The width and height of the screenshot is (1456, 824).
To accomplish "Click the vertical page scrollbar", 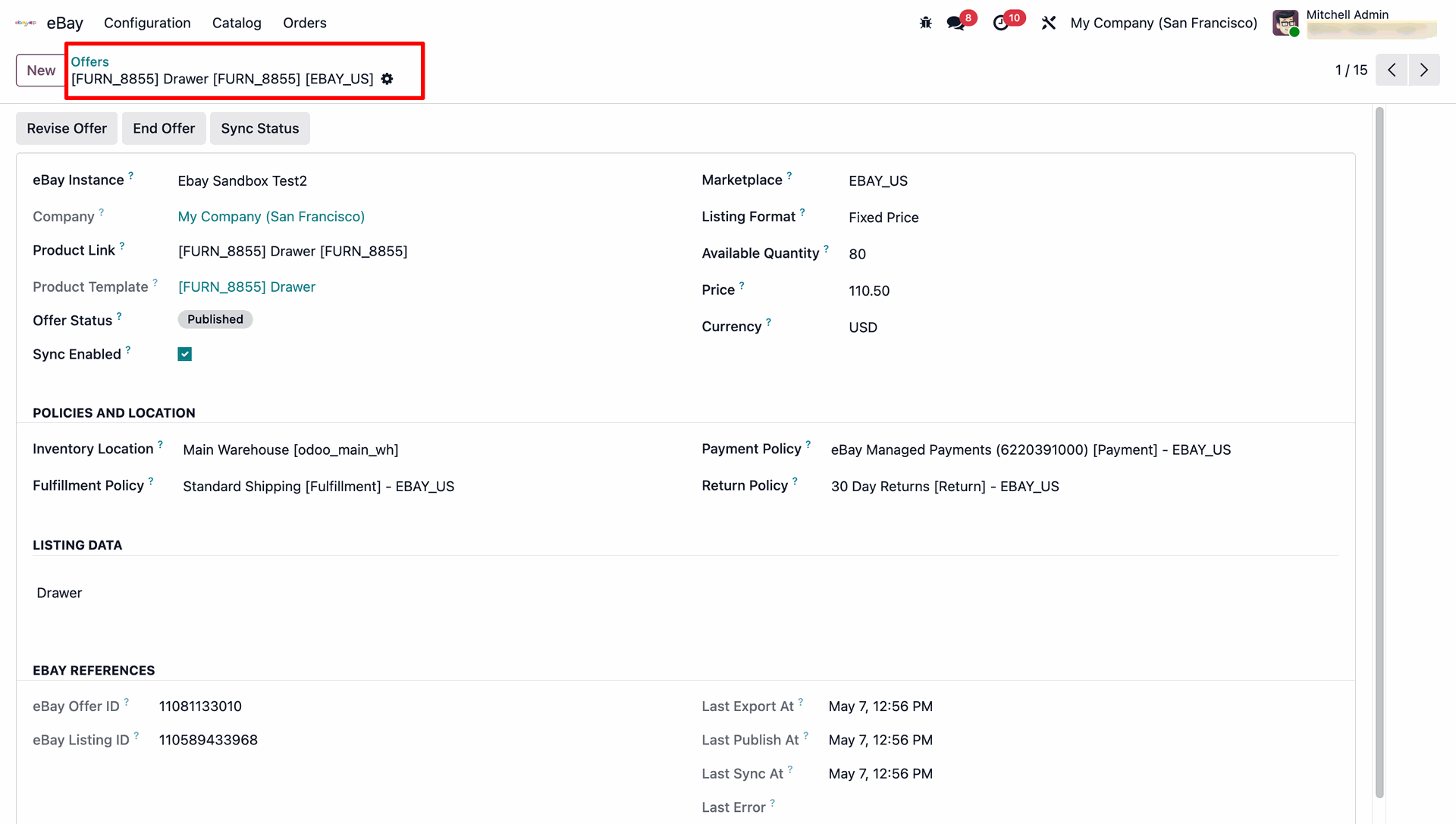I will point(1379,452).
